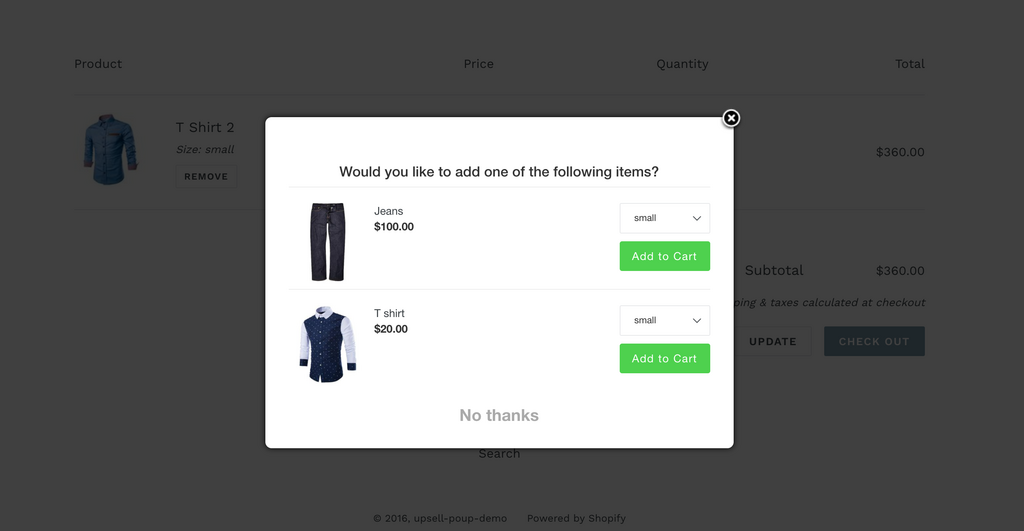Add Jeans to cart
The height and width of the screenshot is (531, 1024).
click(664, 256)
